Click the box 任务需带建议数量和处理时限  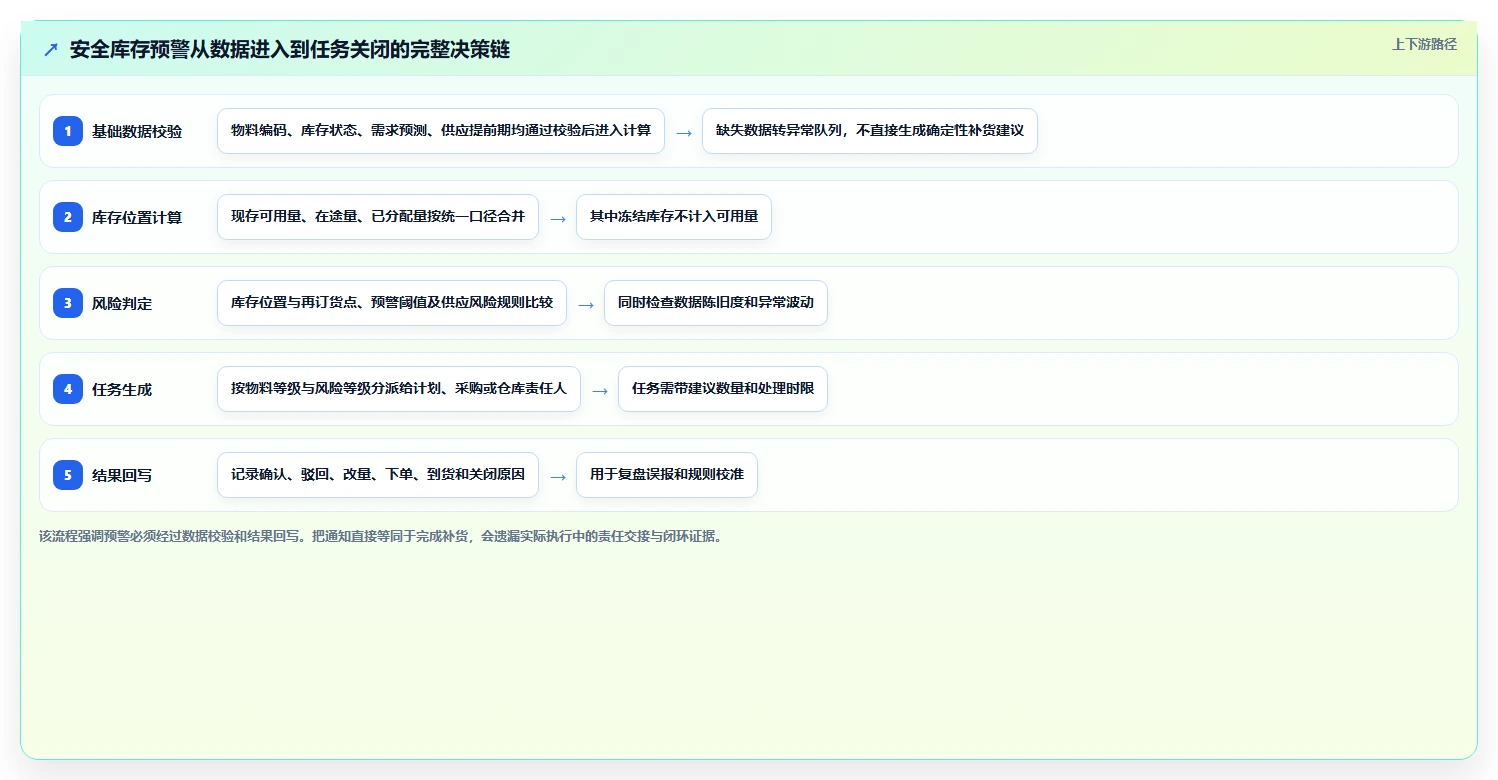point(723,389)
